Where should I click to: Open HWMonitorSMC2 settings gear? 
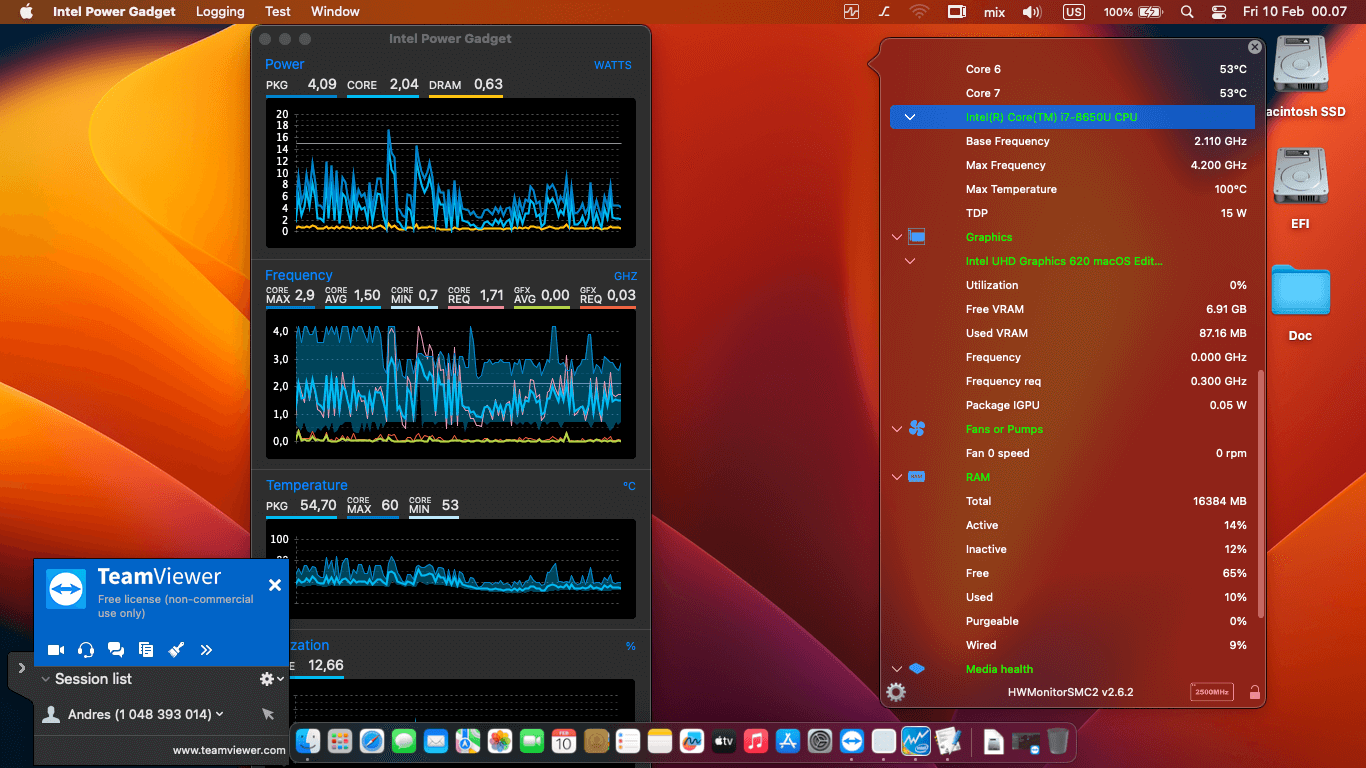pyautogui.click(x=896, y=692)
